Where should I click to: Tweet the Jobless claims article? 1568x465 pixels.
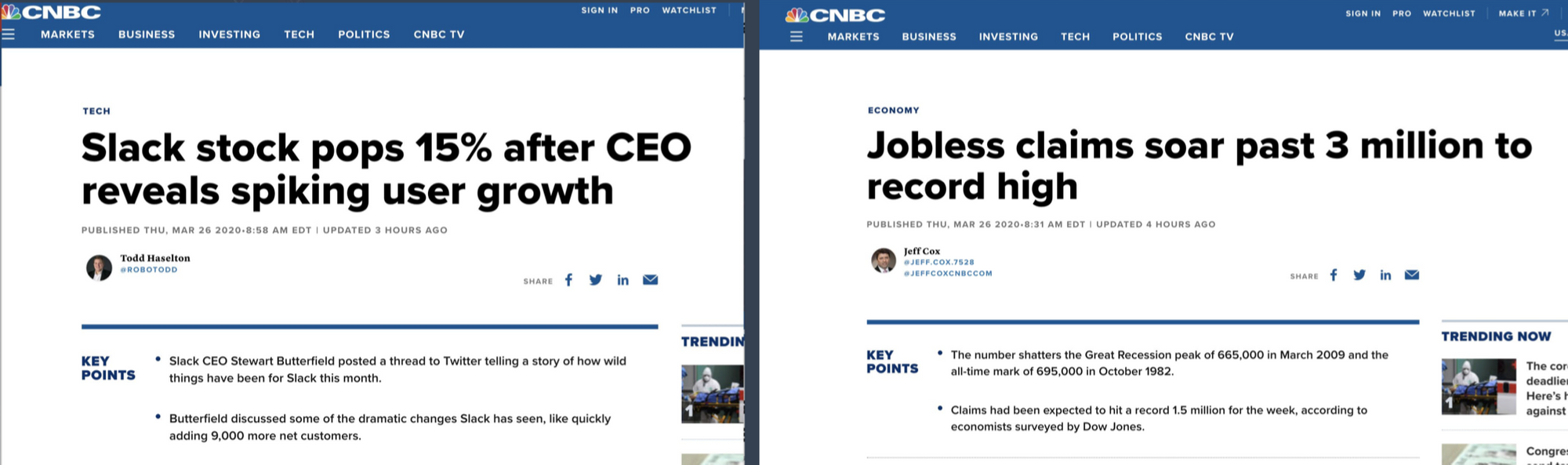click(1359, 275)
